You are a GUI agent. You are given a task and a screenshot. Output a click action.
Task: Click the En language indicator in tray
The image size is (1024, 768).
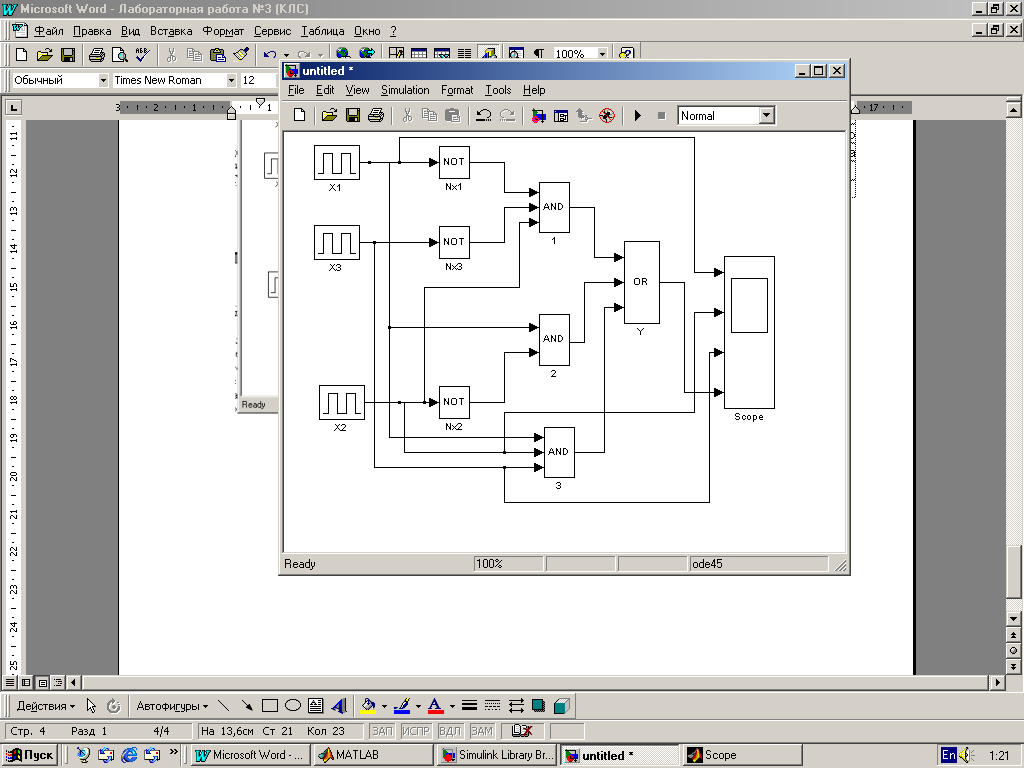pos(948,755)
